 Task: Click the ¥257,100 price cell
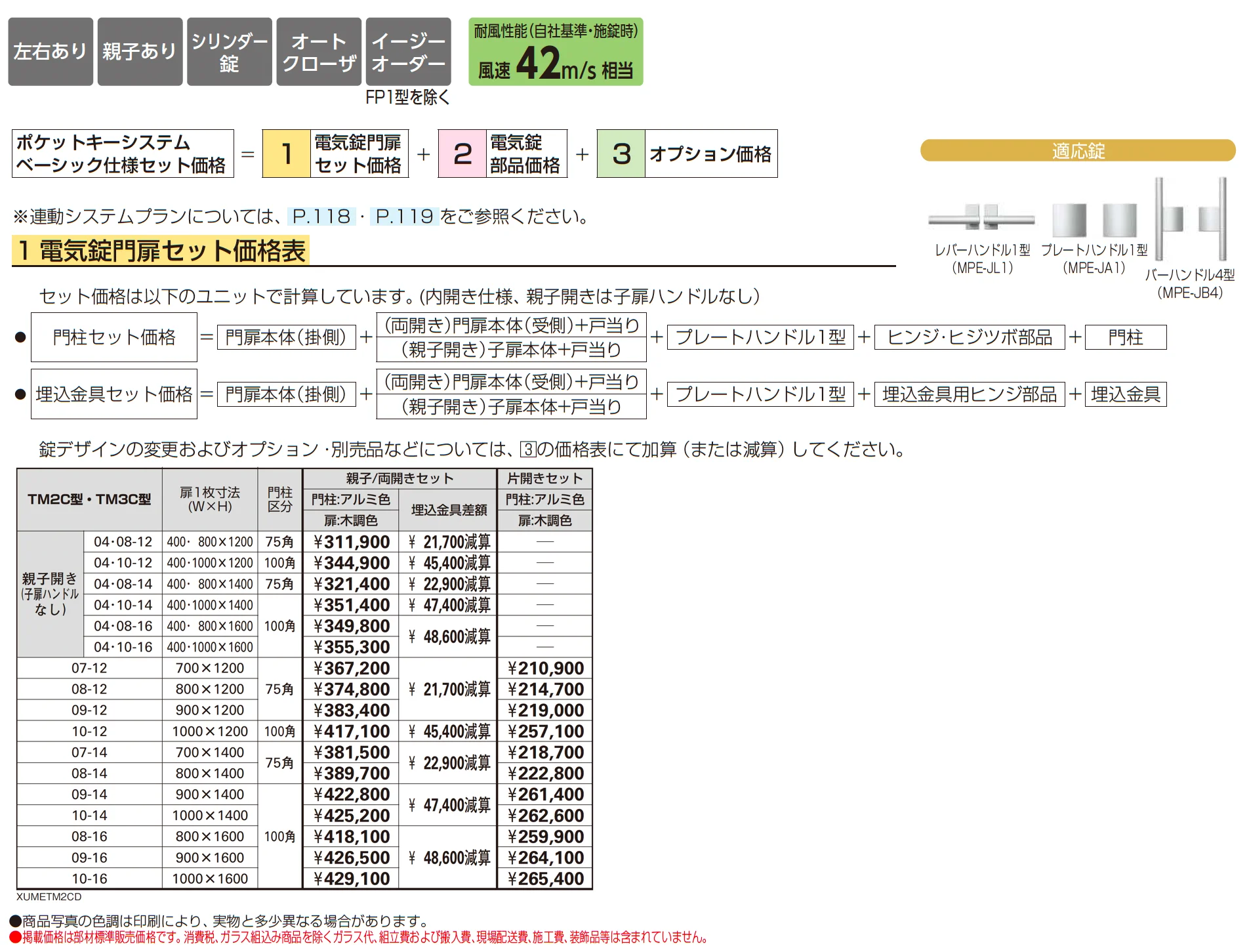coord(545,731)
